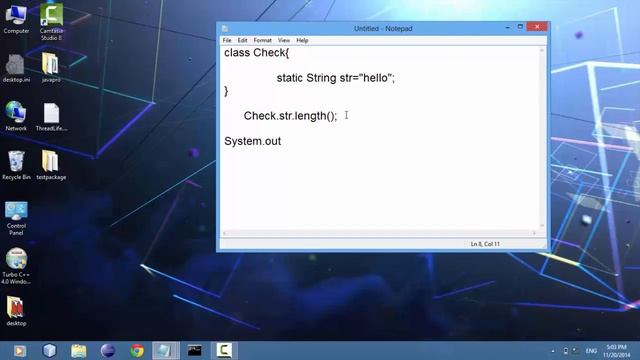Select the Control Panel desktop icon
640x360 pixels.
click(x=16, y=218)
